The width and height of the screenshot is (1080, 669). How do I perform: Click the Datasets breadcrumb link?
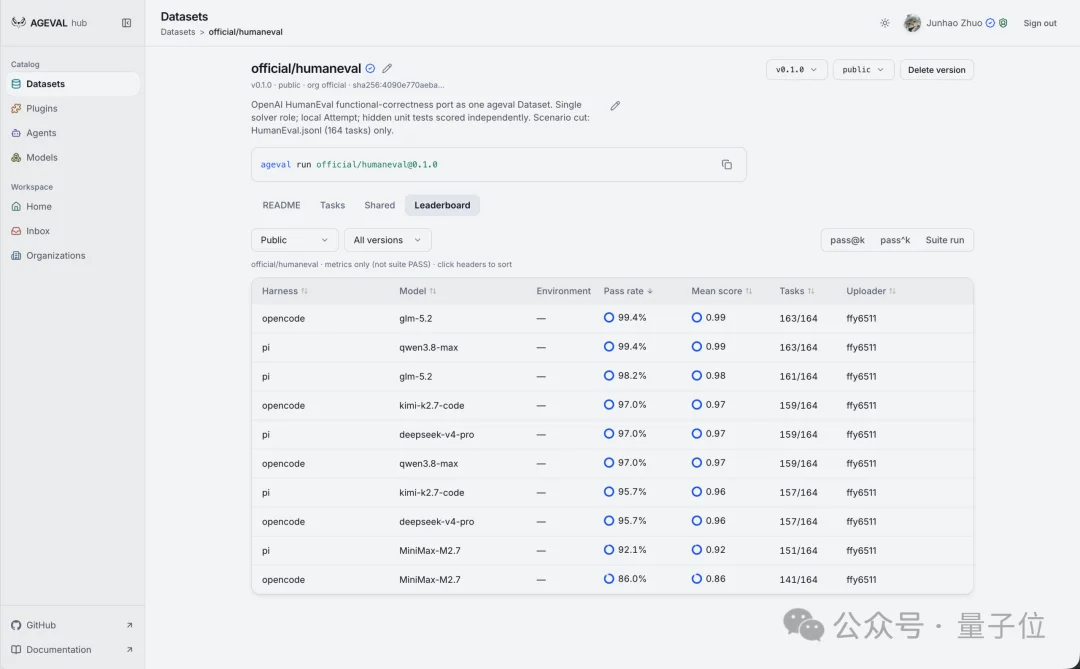point(178,32)
